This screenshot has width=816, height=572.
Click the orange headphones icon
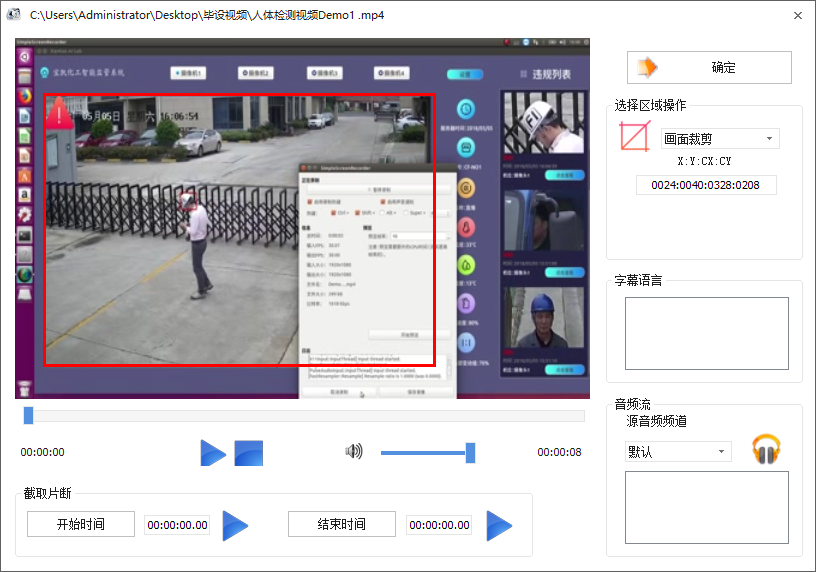[766, 450]
